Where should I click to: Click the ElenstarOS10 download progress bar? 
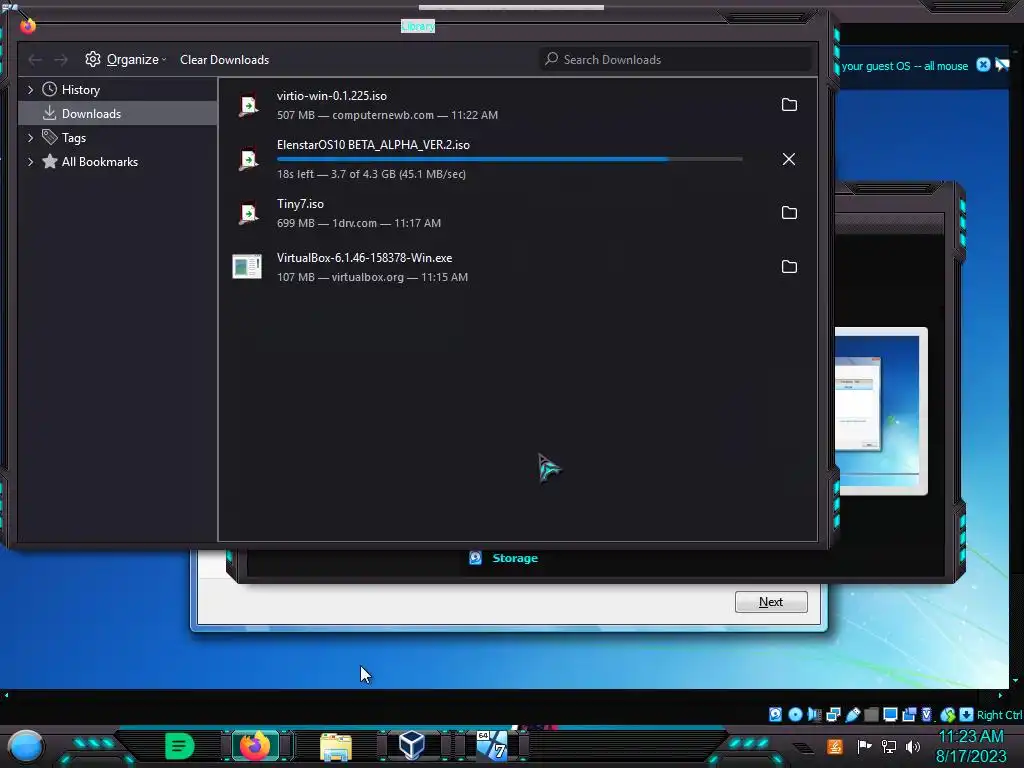tap(509, 159)
